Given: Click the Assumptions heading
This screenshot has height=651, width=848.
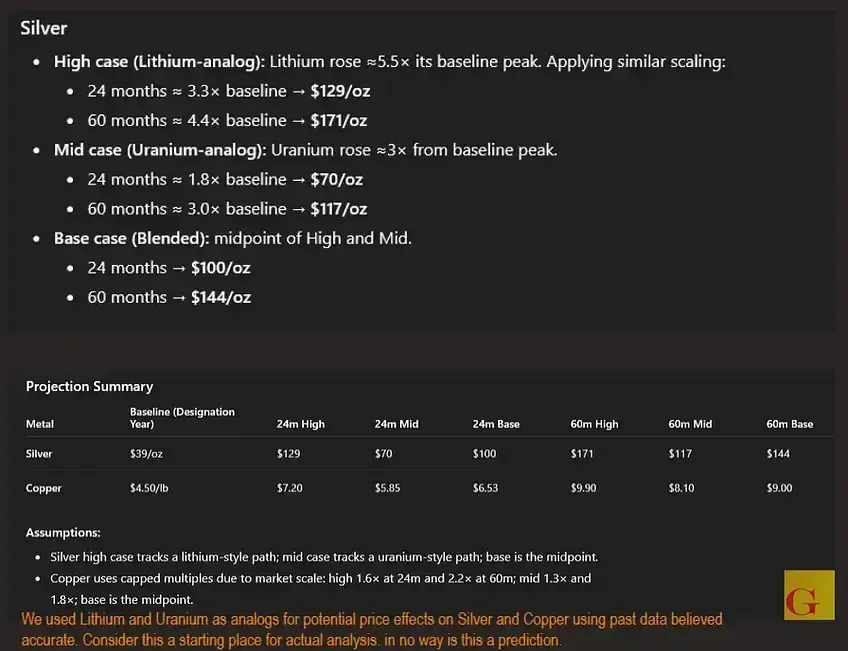Looking at the screenshot, I should [63, 533].
